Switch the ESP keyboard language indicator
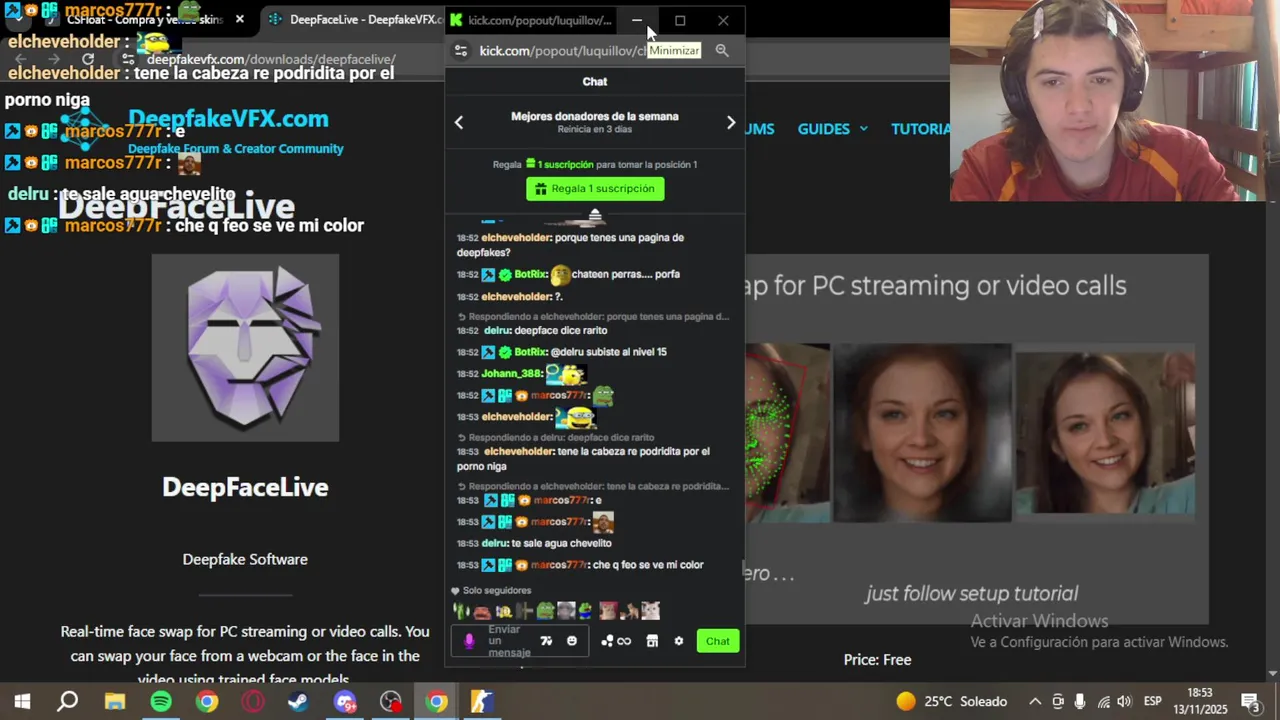Viewport: 1280px width, 720px height. tap(1152, 702)
